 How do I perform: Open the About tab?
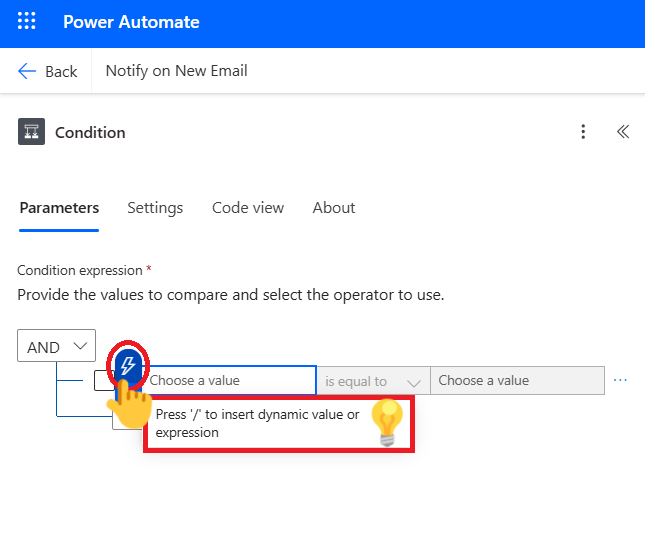334,208
